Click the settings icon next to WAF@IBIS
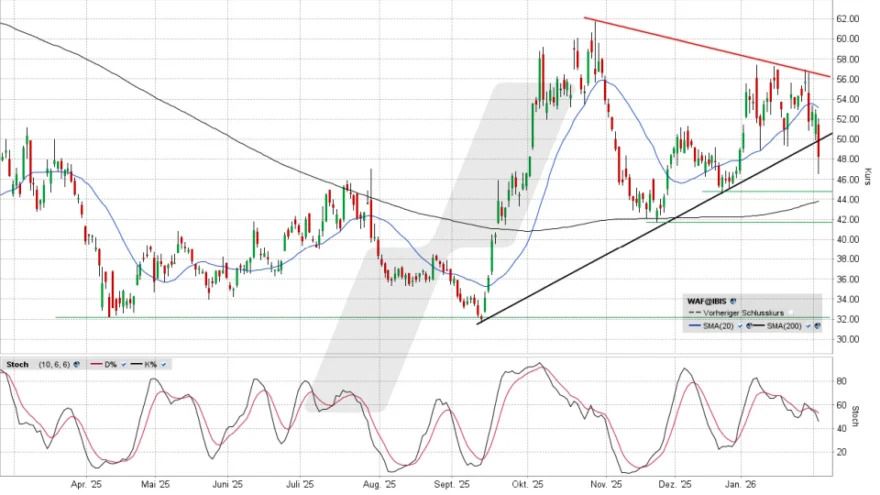Viewport: 880px width, 495px height. (732, 300)
